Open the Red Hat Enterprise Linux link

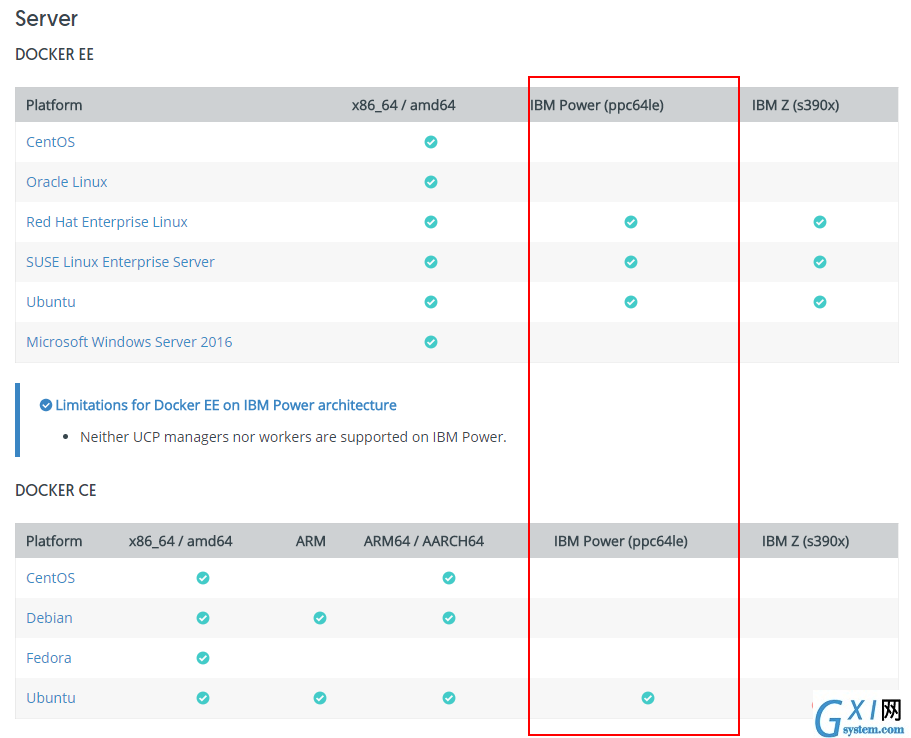point(107,222)
